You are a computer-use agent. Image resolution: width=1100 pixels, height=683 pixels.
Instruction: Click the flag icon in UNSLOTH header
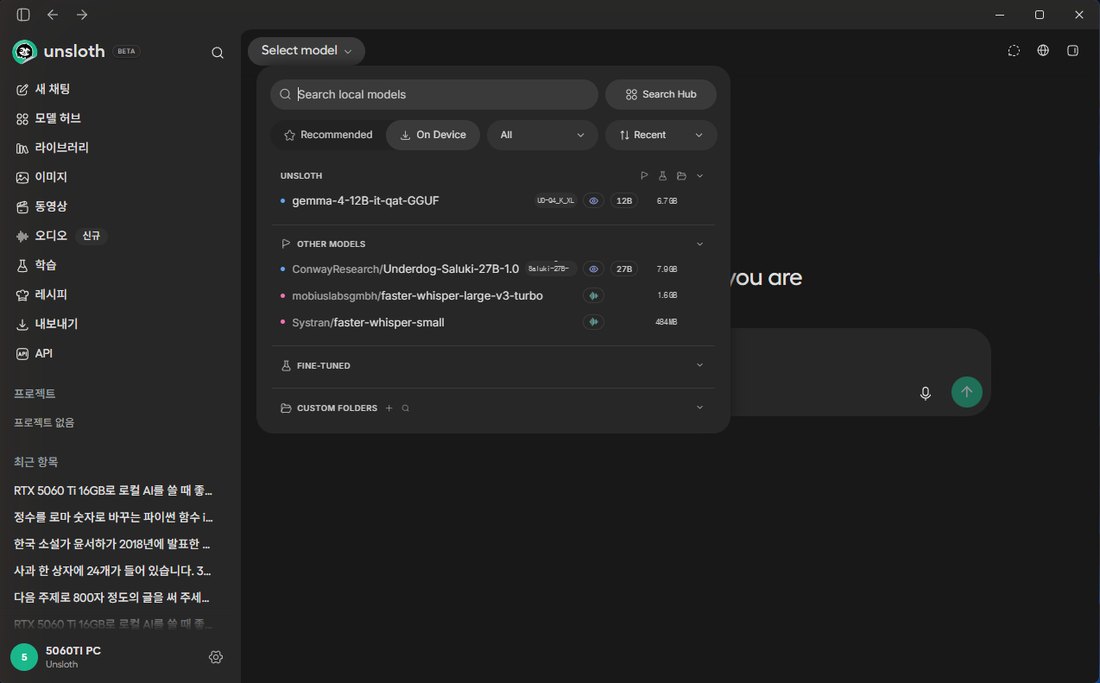tap(644, 175)
